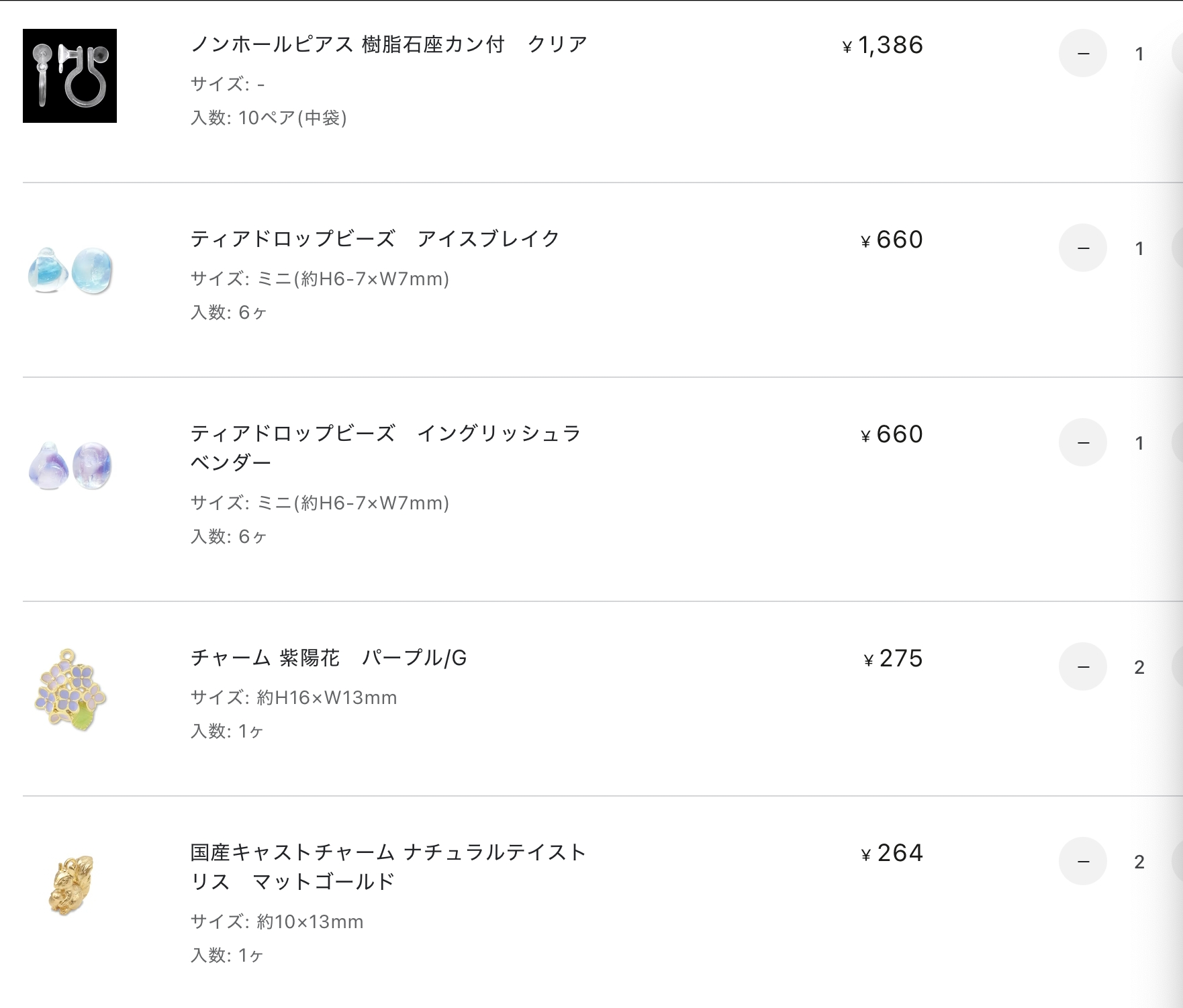Click quantity value 2 for squirrel charm
Image resolution: width=1183 pixels, height=1008 pixels.
[x=1139, y=862]
